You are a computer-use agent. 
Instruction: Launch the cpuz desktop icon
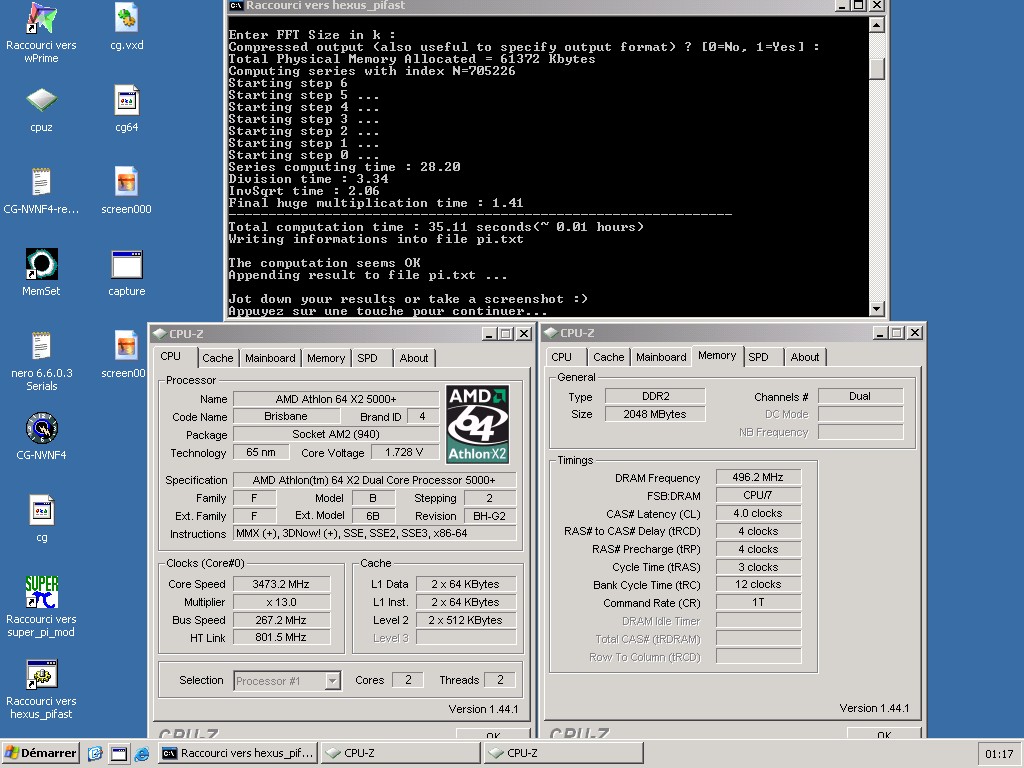pyautogui.click(x=41, y=101)
